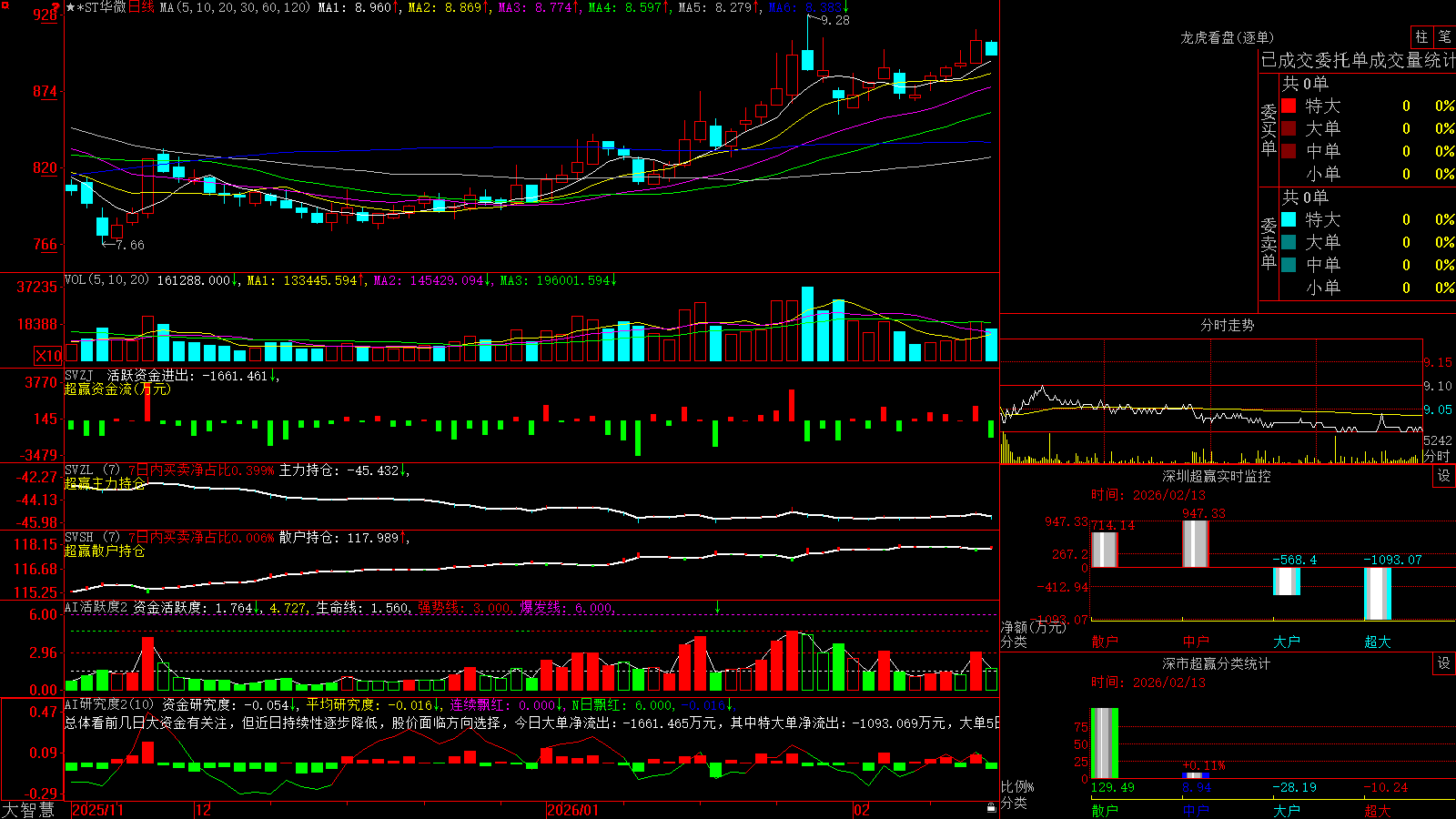Select the teal 中单 sell-order swatch
1456x819 pixels.
point(1289,265)
